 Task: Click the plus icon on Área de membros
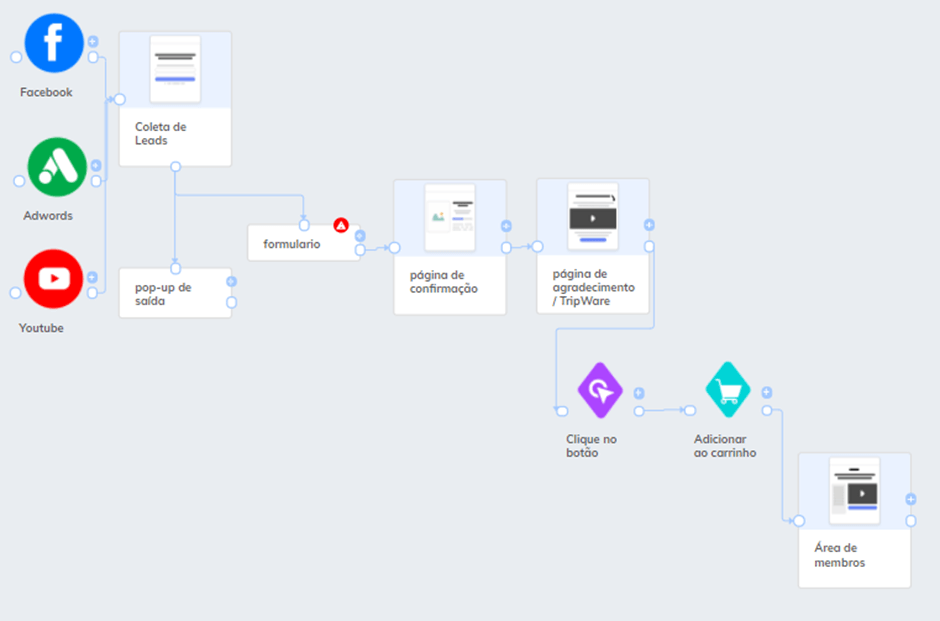[911, 499]
